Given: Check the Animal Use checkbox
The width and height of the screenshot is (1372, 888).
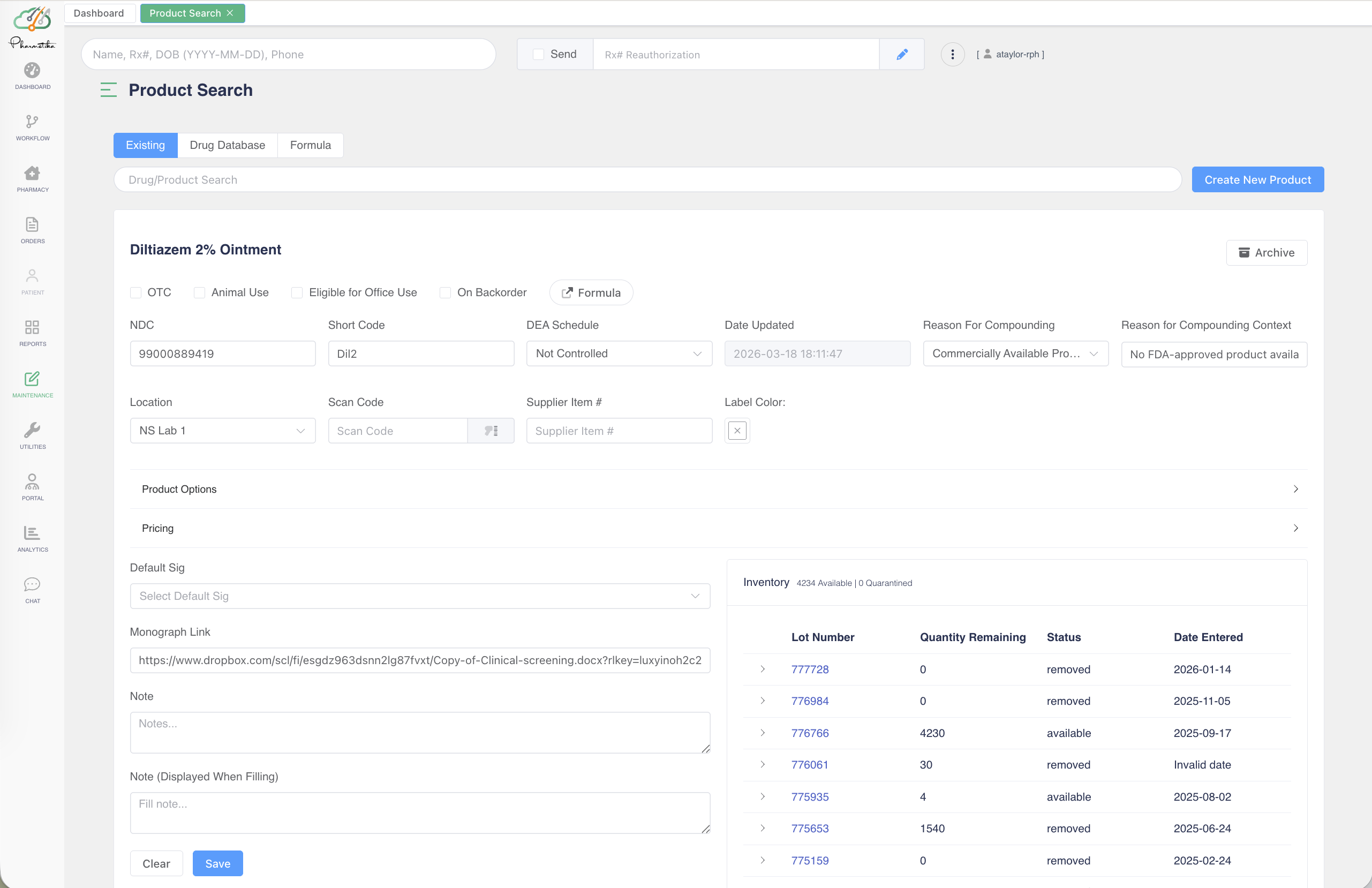Looking at the screenshot, I should pos(199,292).
